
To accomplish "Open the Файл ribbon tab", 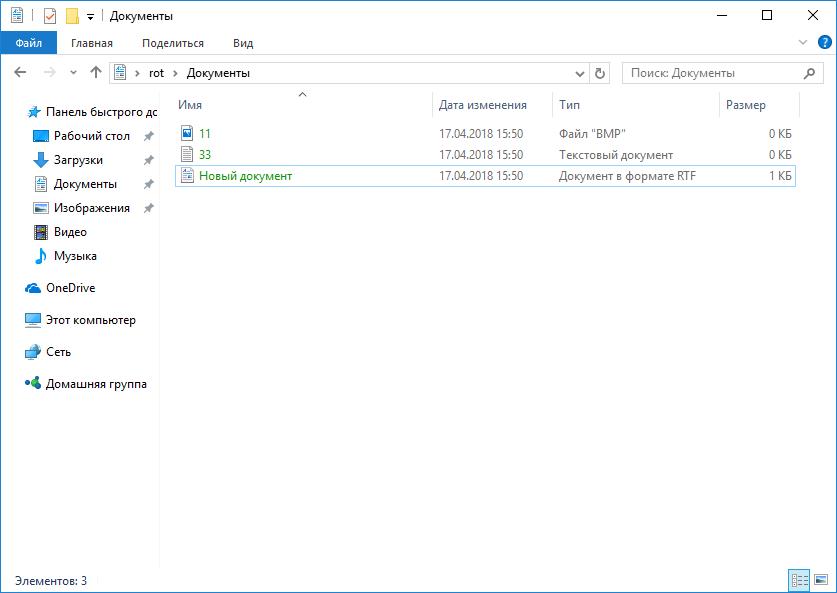I will [x=28, y=43].
